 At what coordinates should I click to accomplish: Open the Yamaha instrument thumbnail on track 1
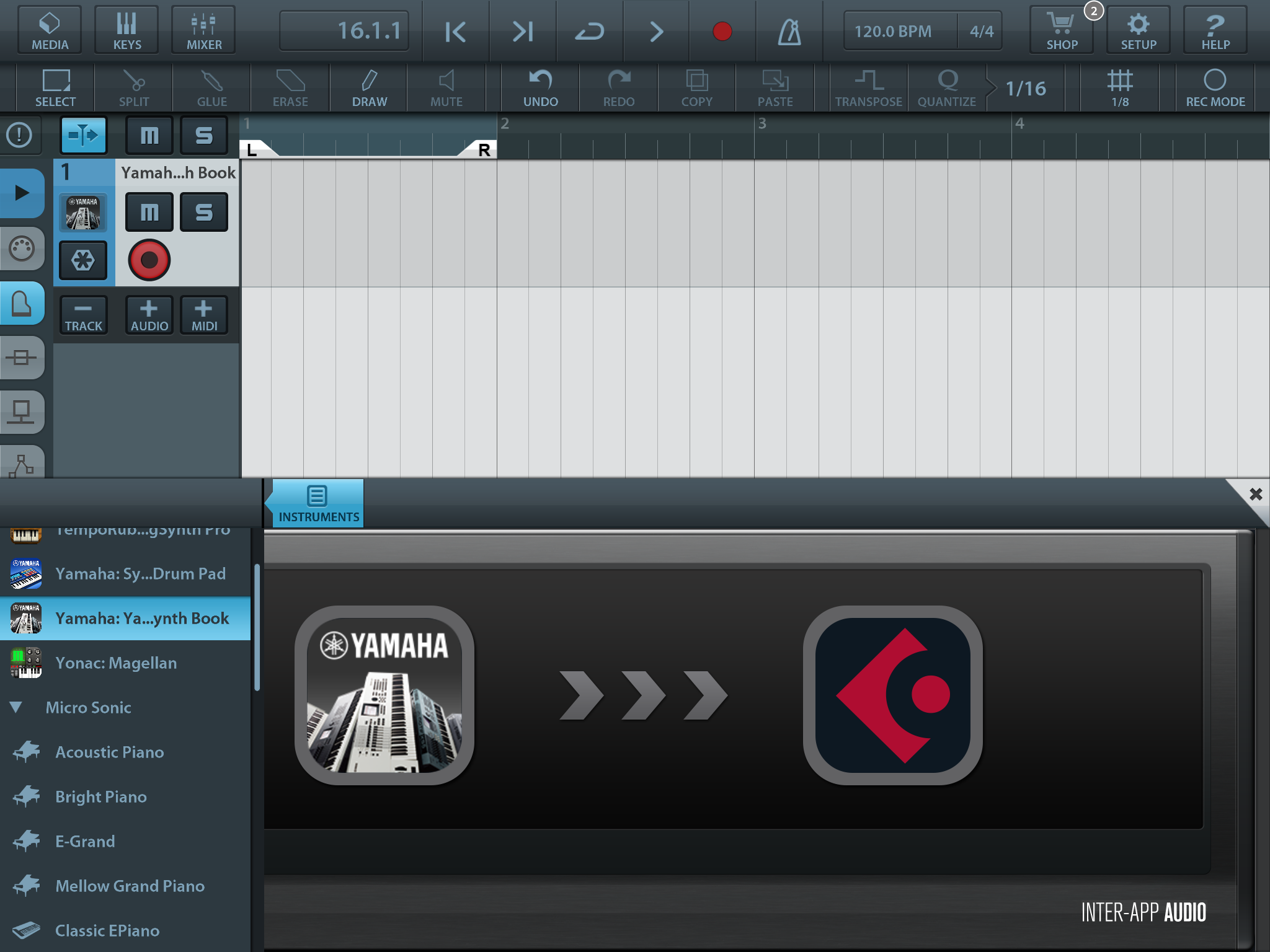pos(83,213)
